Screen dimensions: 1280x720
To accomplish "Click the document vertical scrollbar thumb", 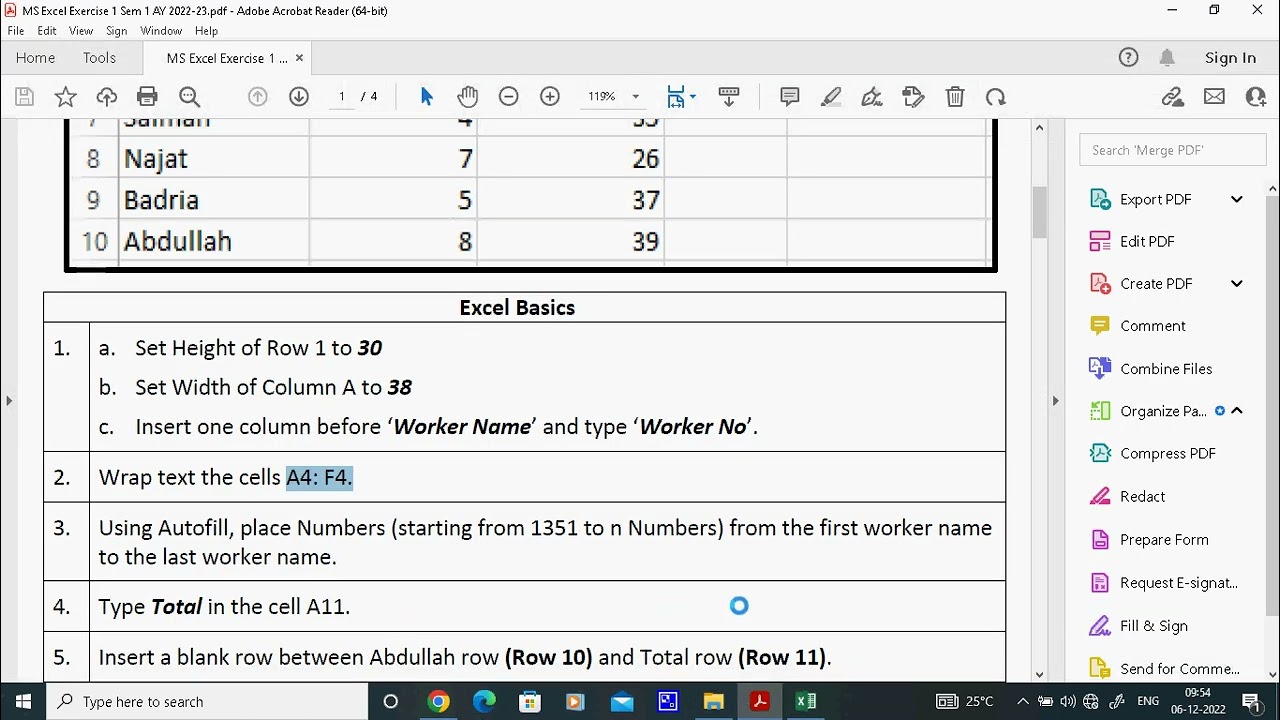I will 1039,211.
